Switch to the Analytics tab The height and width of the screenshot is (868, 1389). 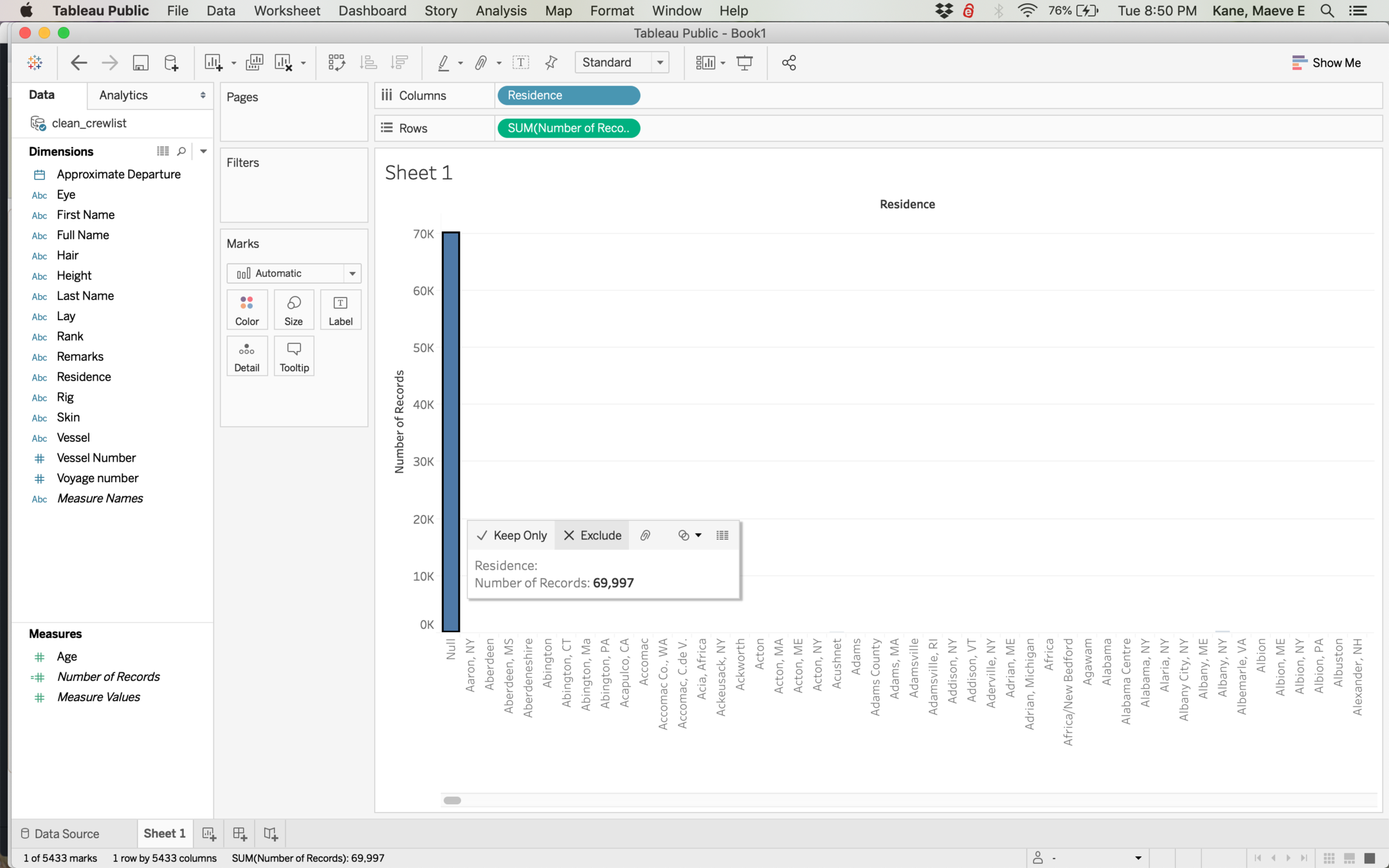(123, 95)
